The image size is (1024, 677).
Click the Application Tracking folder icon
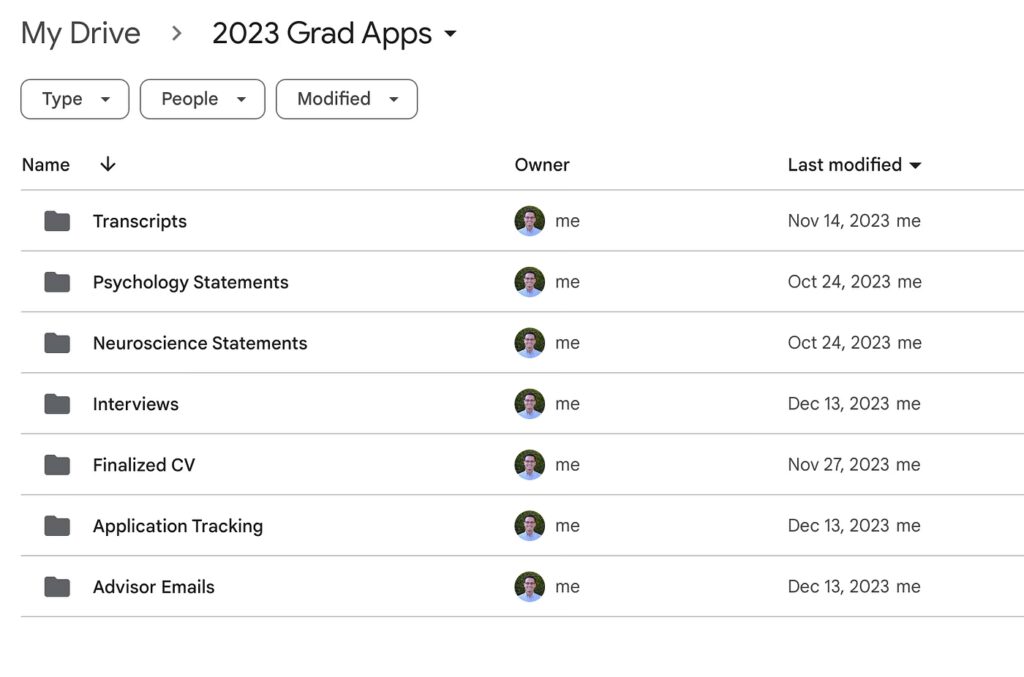click(x=57, y=526)
